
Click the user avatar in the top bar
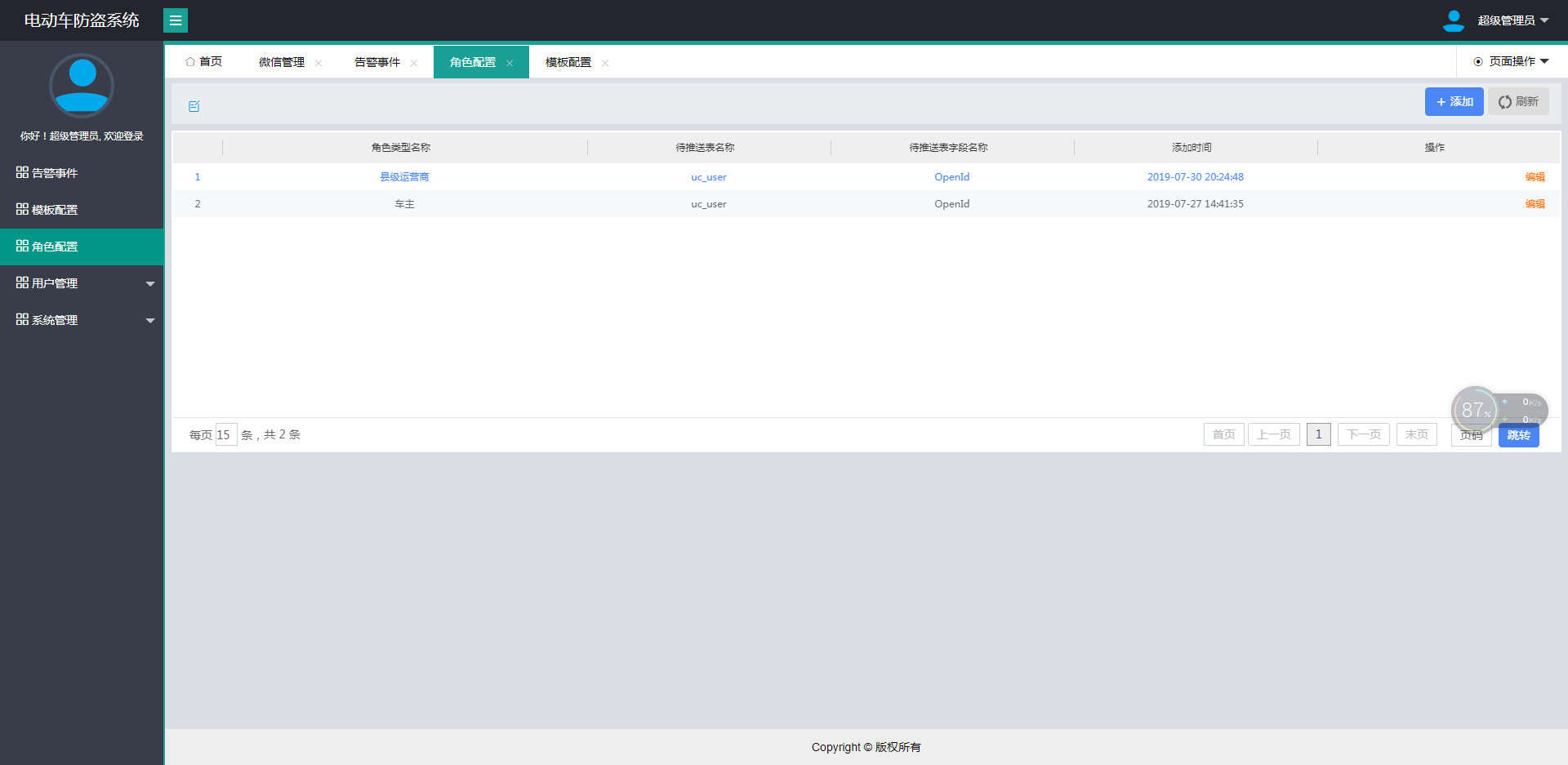pyautogui.click(x=1454, y=20)
